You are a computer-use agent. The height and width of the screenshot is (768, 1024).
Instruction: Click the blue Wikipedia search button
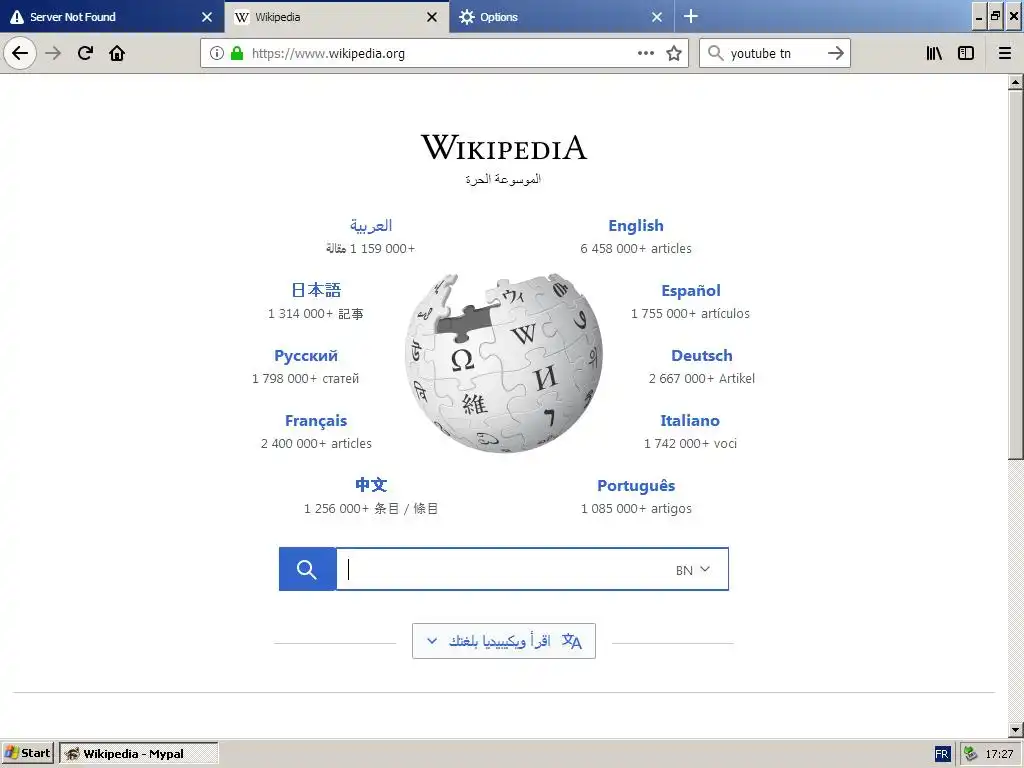(307, 569)
